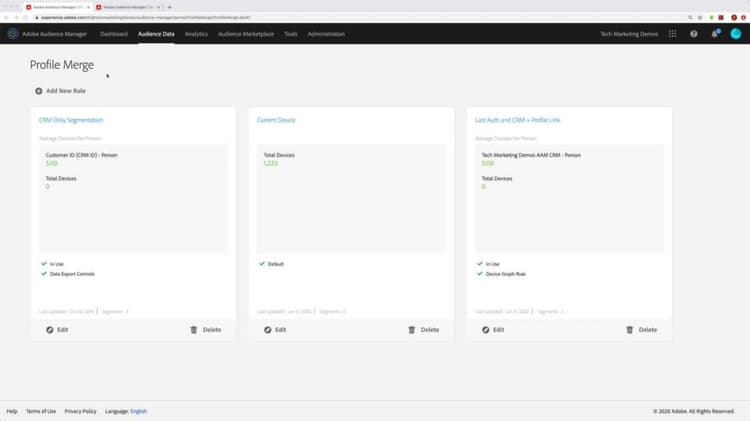This screenshot has width=750, height=421.
Task: Click Edit text on Current Device card
Action: (281, 330)
